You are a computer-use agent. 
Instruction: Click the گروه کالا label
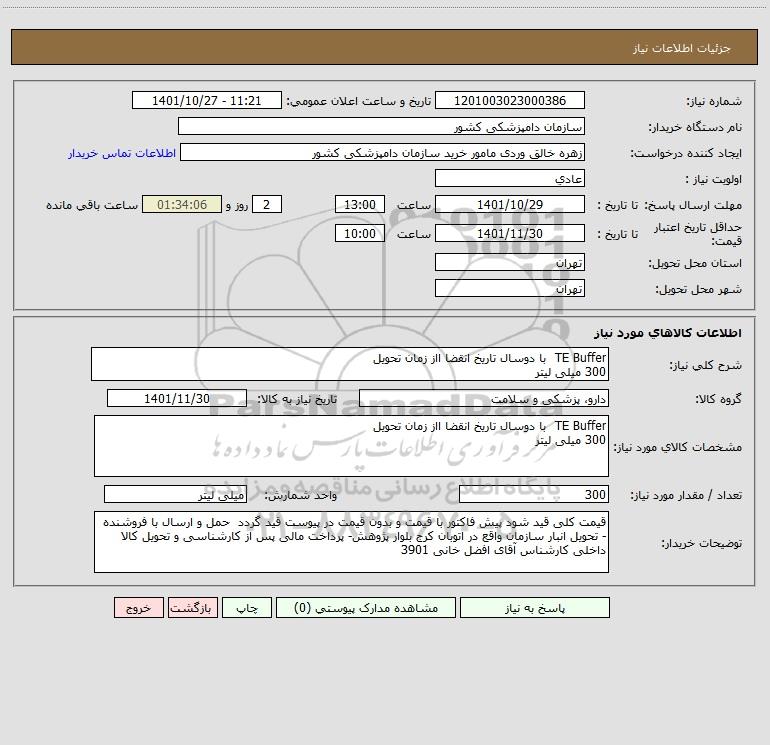[x=718, y=399]
